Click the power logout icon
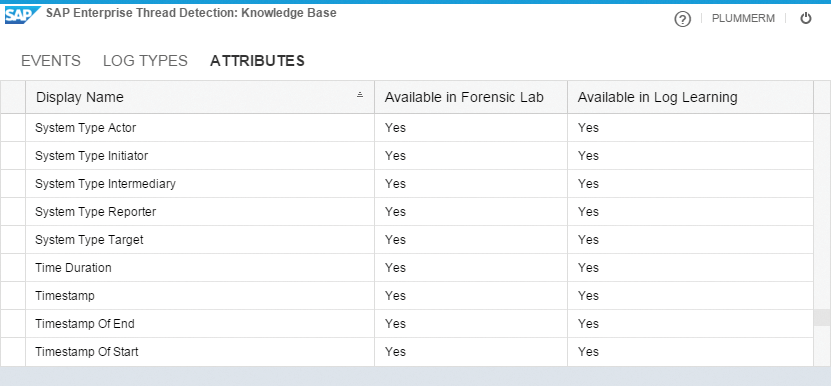This screenshot has width=831, height=386. [x=806, y=19]
